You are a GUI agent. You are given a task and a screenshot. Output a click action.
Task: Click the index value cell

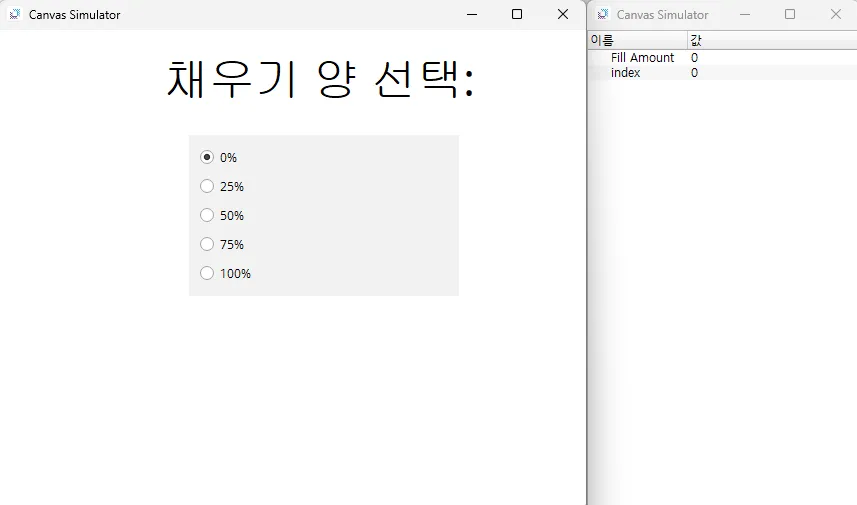pos(695,73)
